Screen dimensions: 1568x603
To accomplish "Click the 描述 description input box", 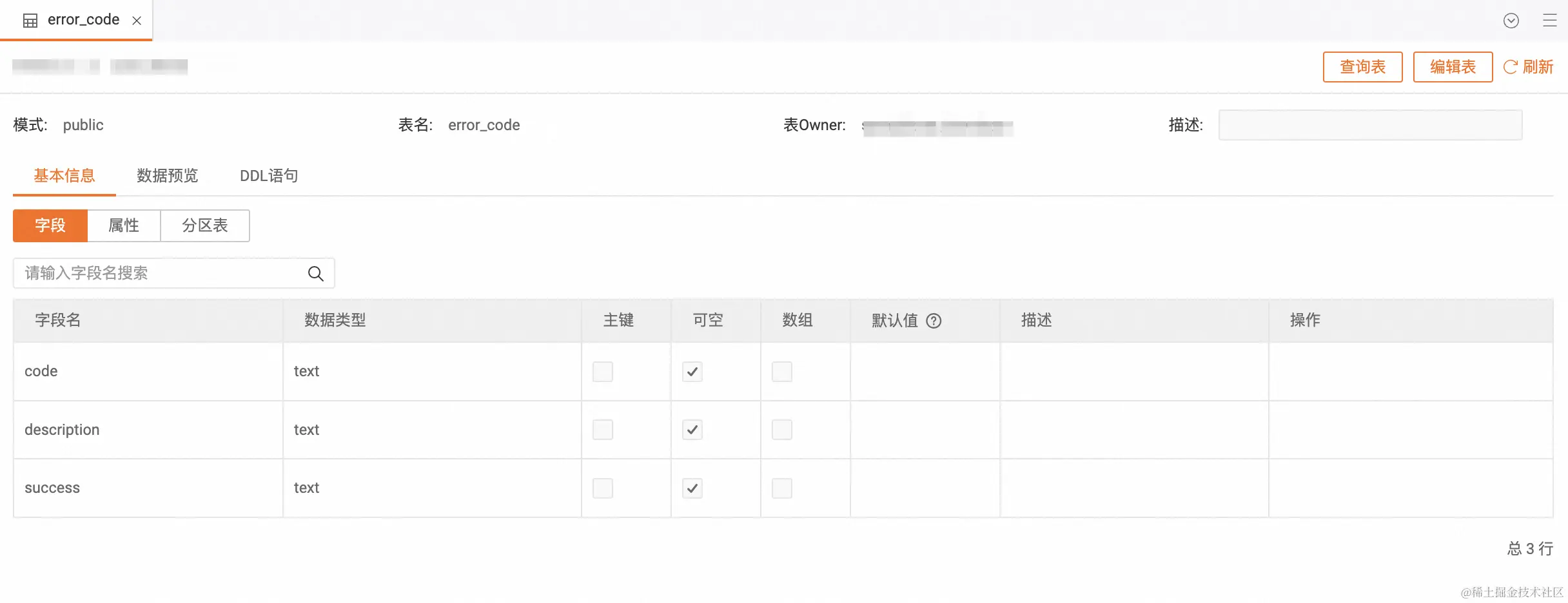I will 1370,125.
